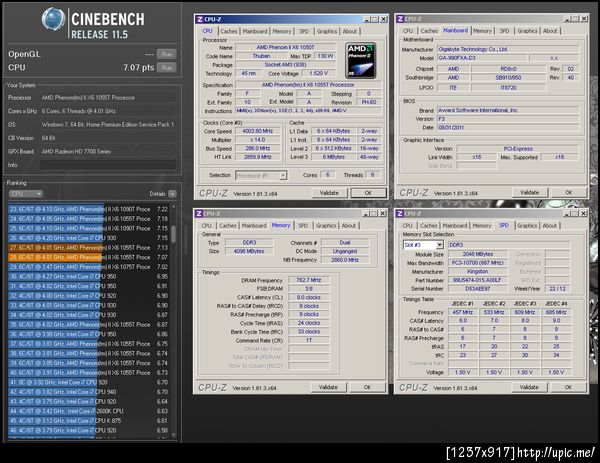600x463 pixels.
Task: Open Graphics tab in the SPD window
Action: pyautogui.click(x=527, y=226)
